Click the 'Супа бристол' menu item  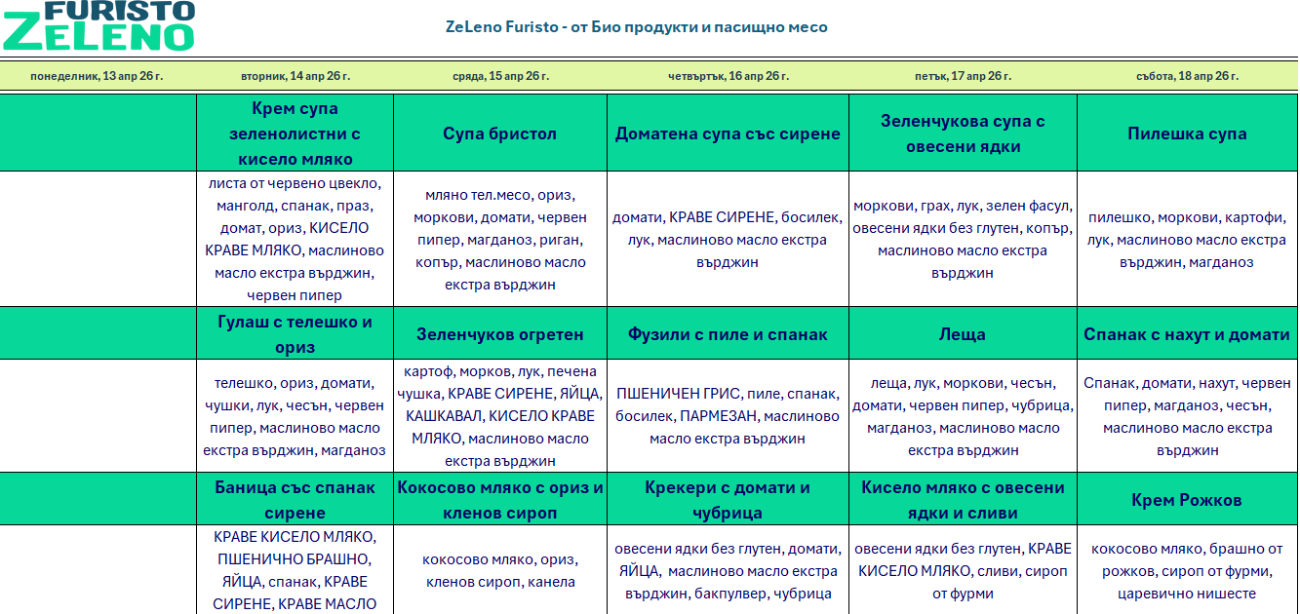tap(500, 131)
